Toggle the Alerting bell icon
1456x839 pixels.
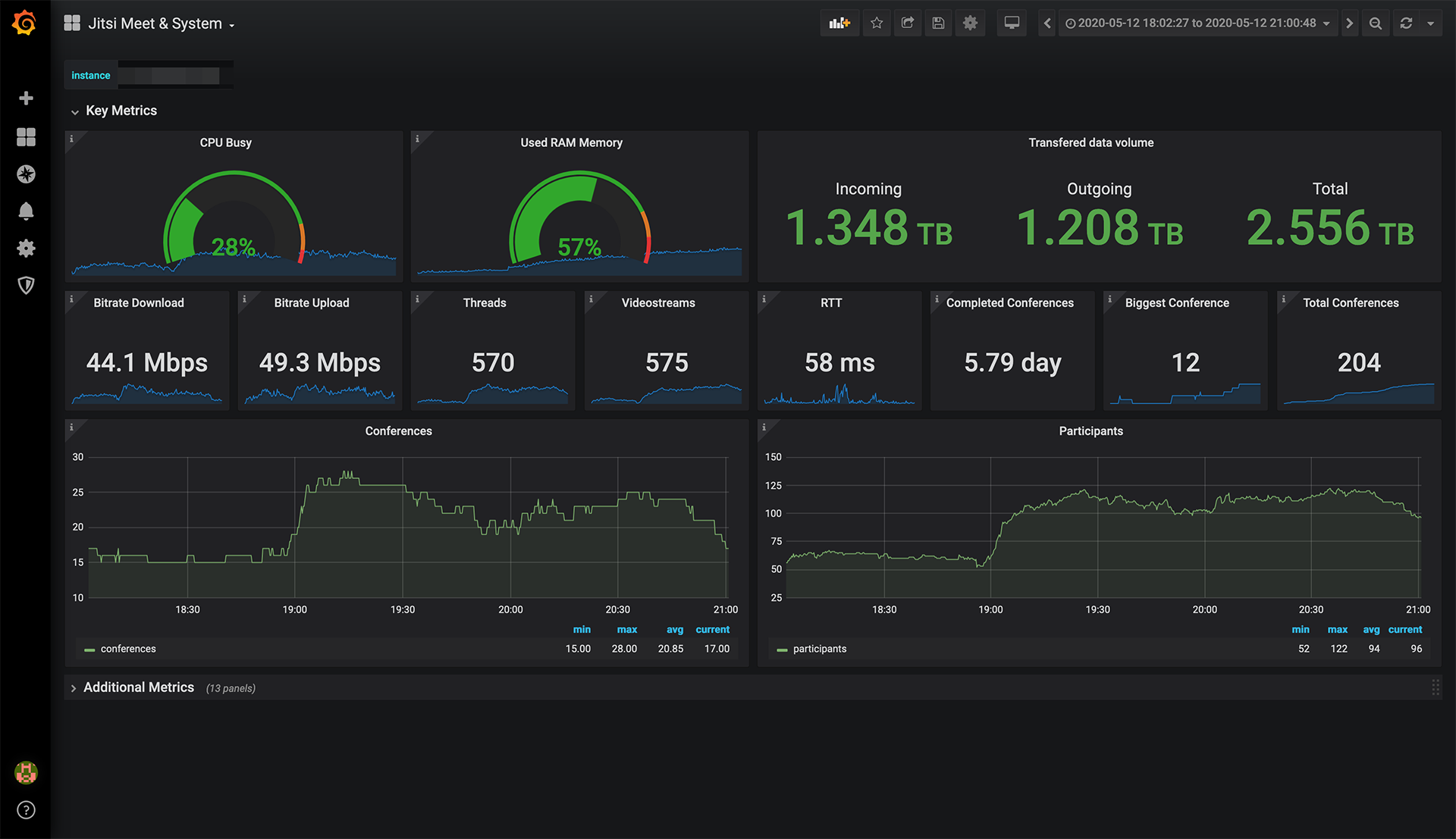[27, 211]
